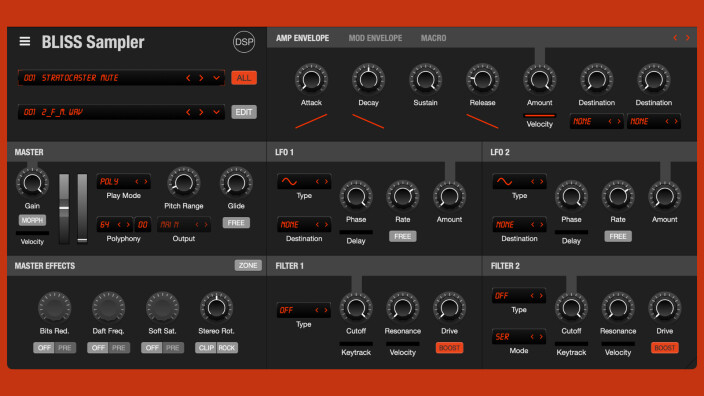Screen dimensions: 704x396
Task: Open the LFO 1 Destination NONE selector
Action: tap(304, 224)
